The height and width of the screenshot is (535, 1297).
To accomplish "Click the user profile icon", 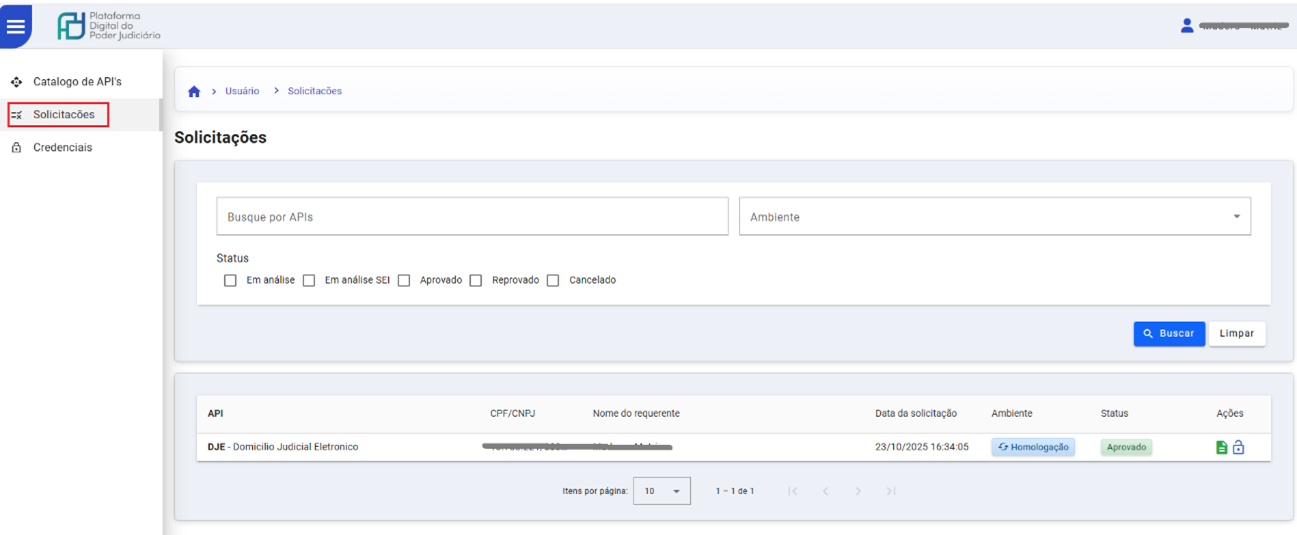I will click(x=1187, y=26).
